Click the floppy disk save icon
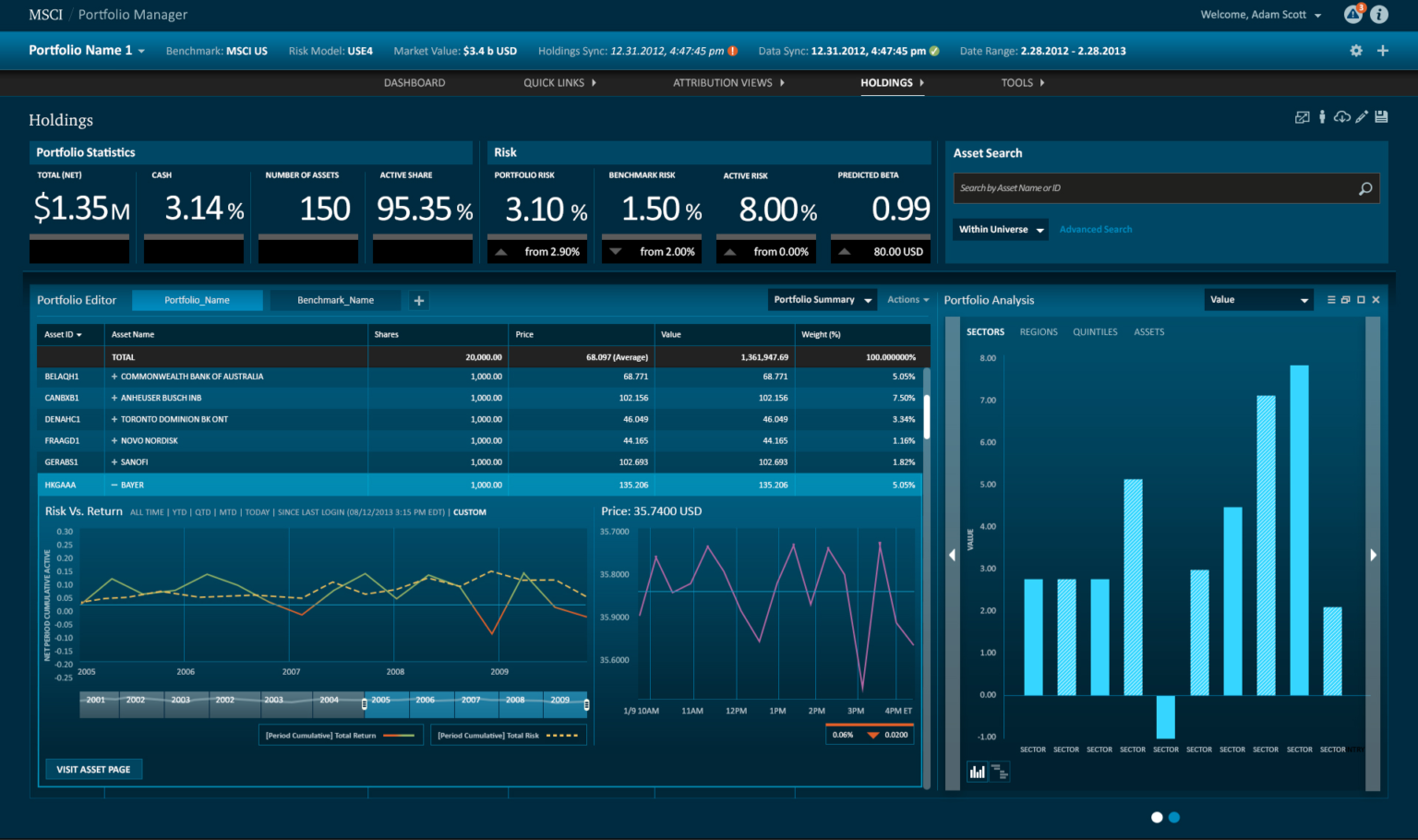 pos(1381,117)
